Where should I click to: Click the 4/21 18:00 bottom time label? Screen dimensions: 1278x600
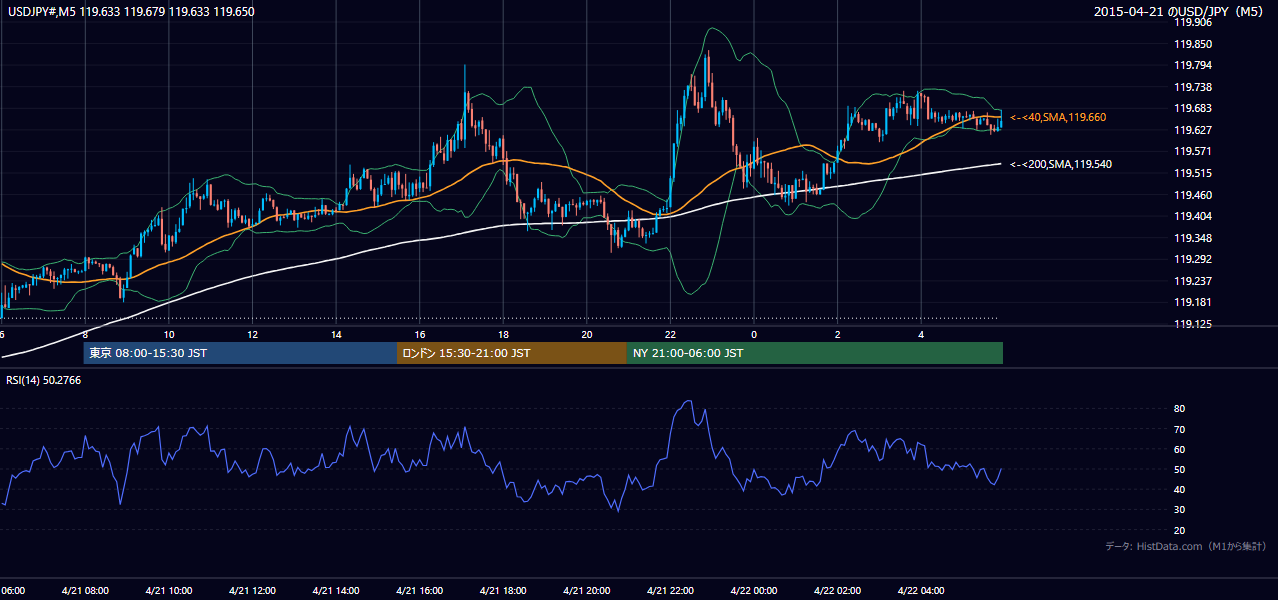click(x=503, y=590)
